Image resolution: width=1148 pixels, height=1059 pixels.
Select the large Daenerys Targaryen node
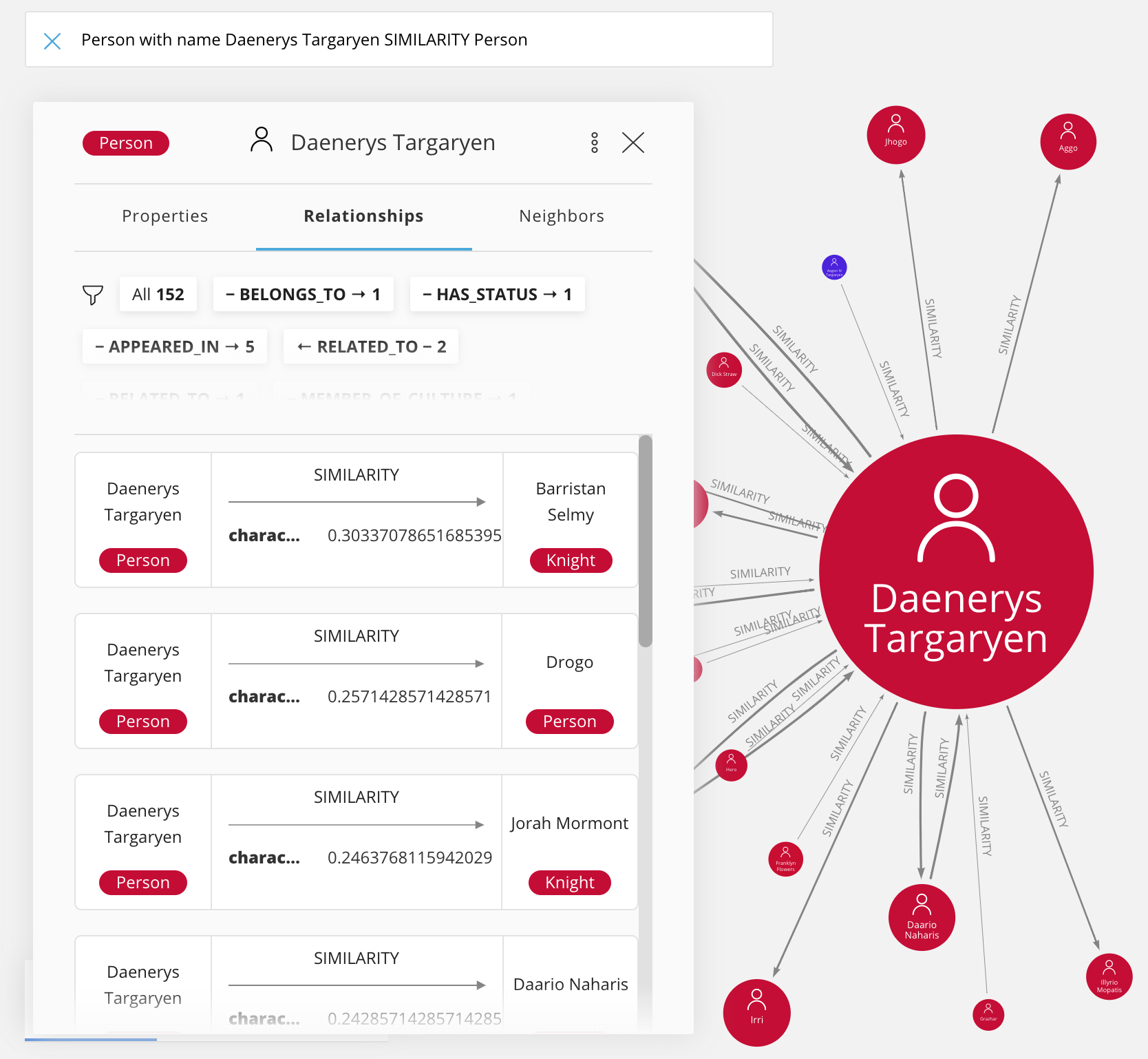point(957,572)
